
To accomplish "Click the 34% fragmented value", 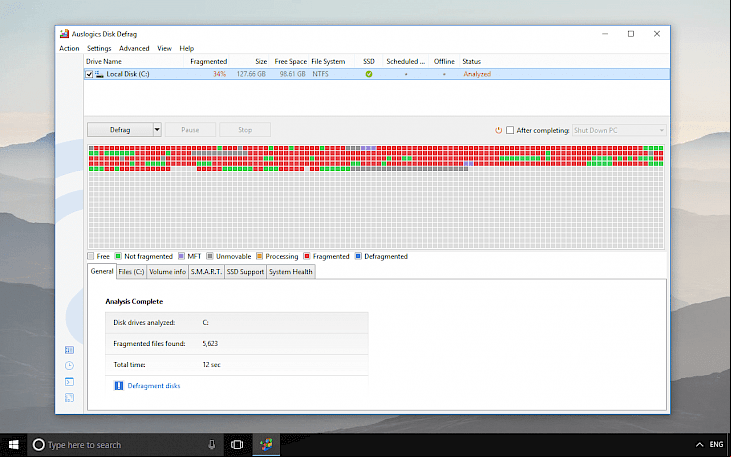I will tap(219, 74).
